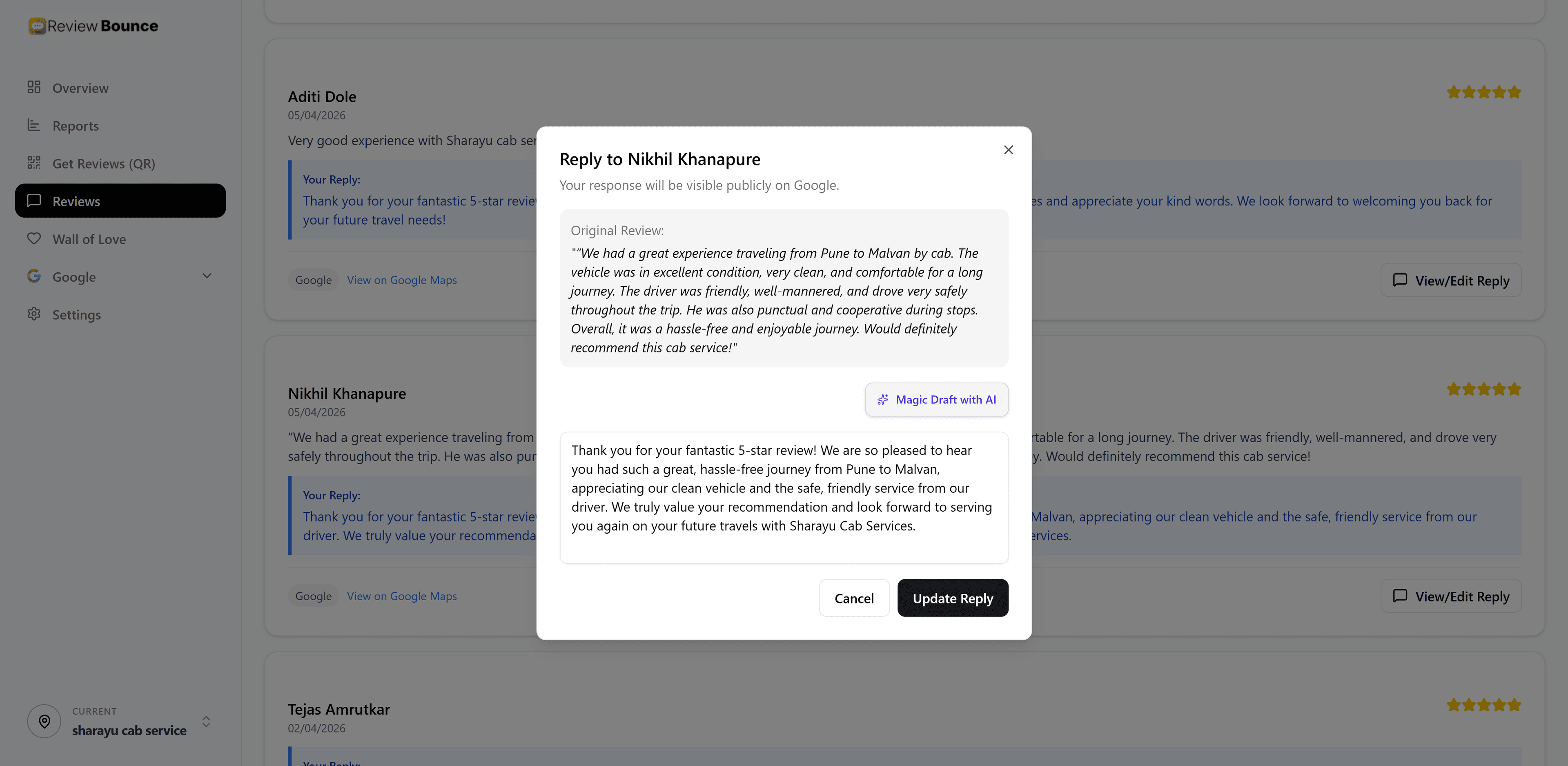Viewport: 1568px width, 766px height.
Task: Click Tejas Amrutkar's five-star rating
Action: pyautogui.click(x=1483, y=705)
